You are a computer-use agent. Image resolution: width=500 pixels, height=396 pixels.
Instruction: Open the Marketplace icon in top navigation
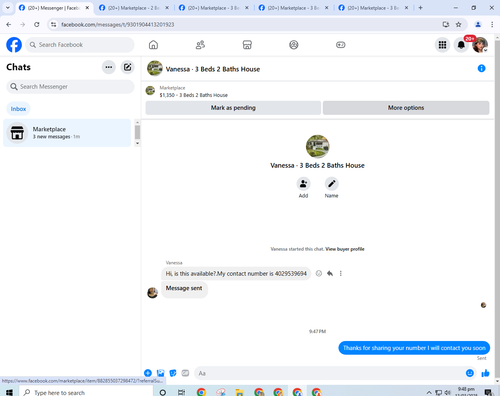click(x=247, y=45)
